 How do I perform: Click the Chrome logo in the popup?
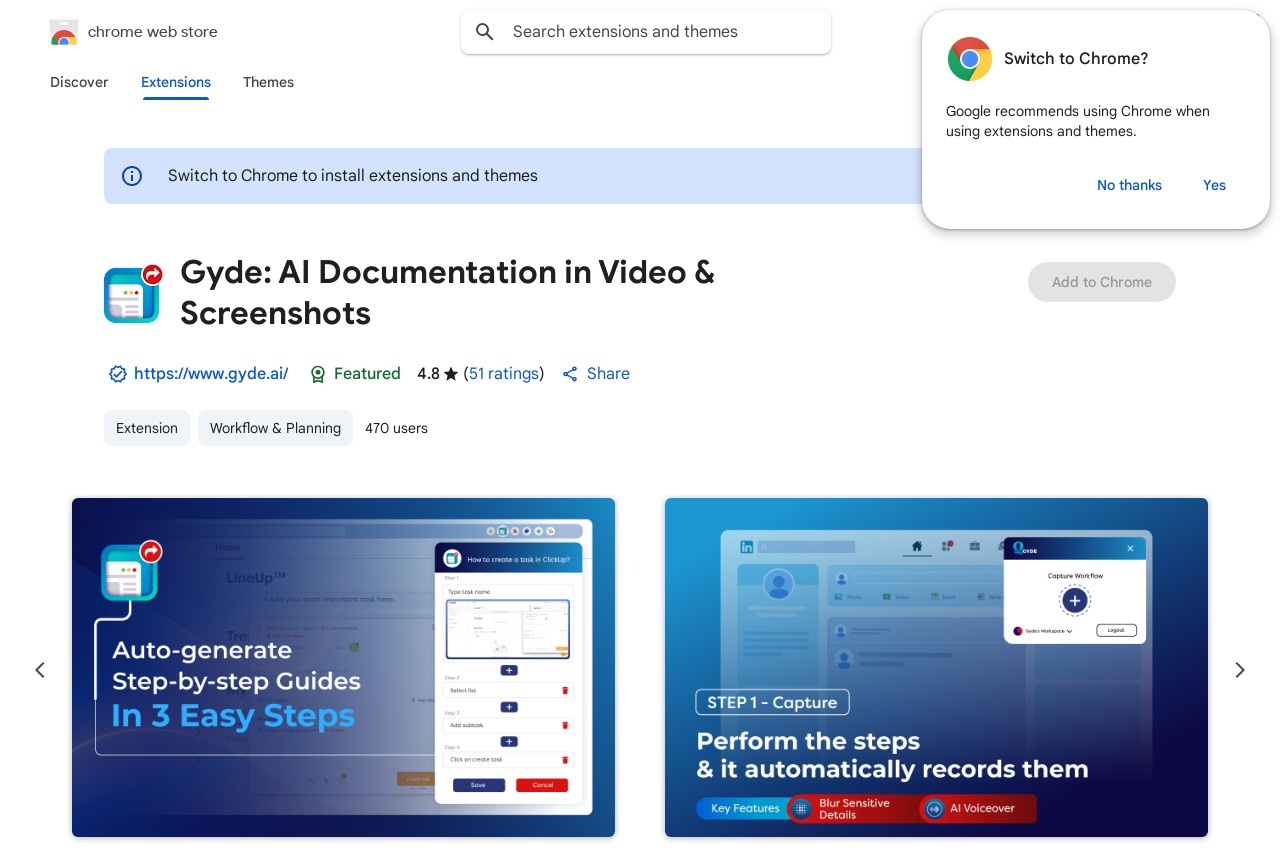click(x=970, y=59)
